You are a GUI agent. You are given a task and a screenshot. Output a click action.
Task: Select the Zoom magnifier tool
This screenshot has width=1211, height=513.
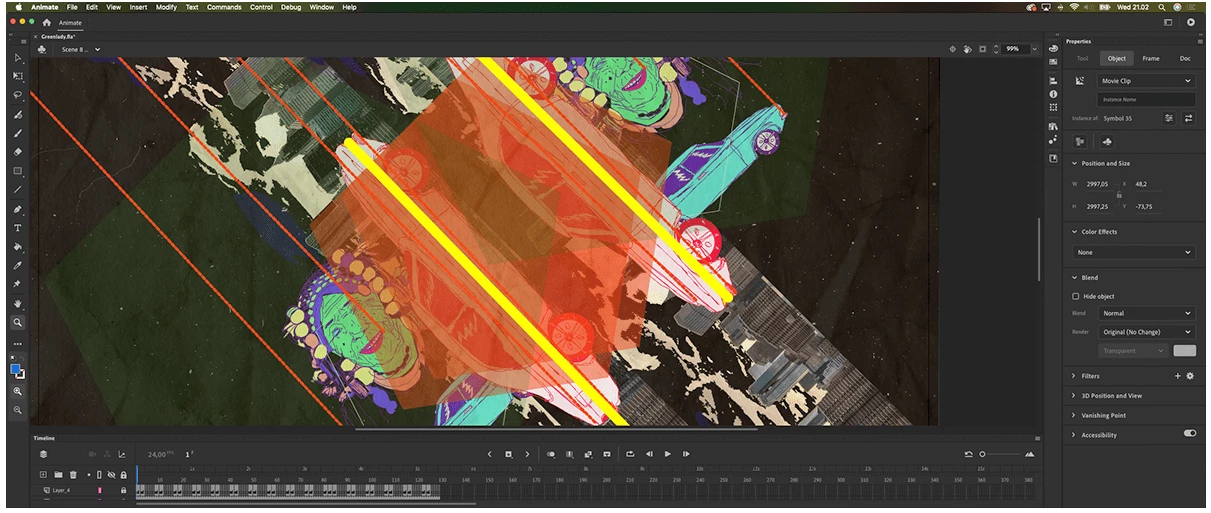tap(18, 323)
